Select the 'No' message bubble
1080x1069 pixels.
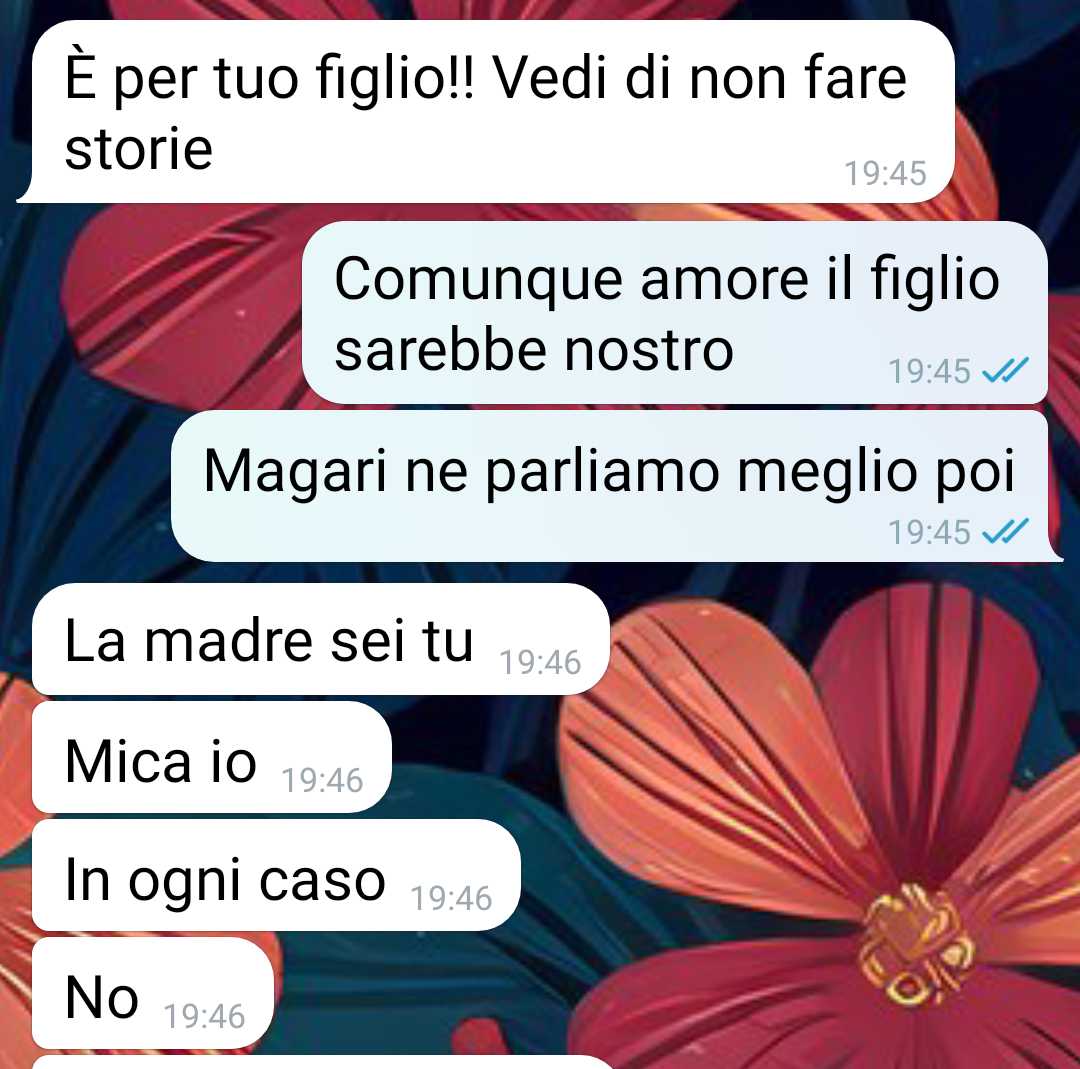click(x=153, y=993)
